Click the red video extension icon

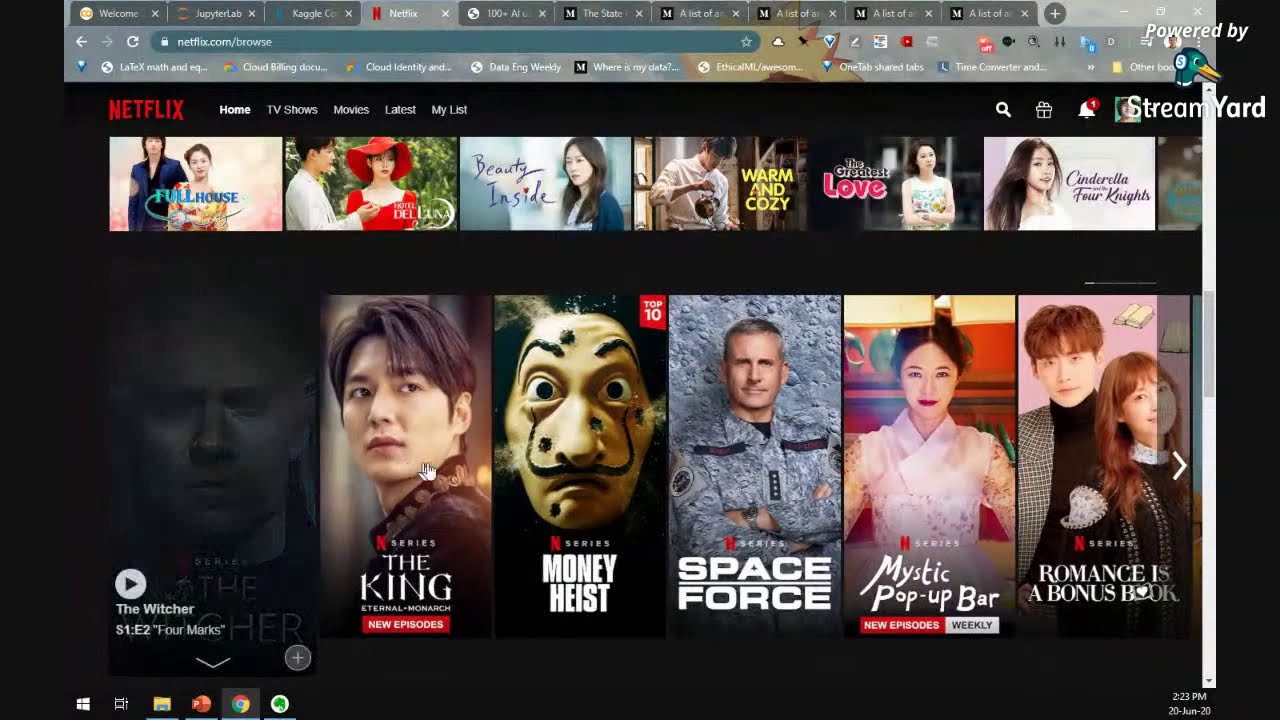pos(906,42)
